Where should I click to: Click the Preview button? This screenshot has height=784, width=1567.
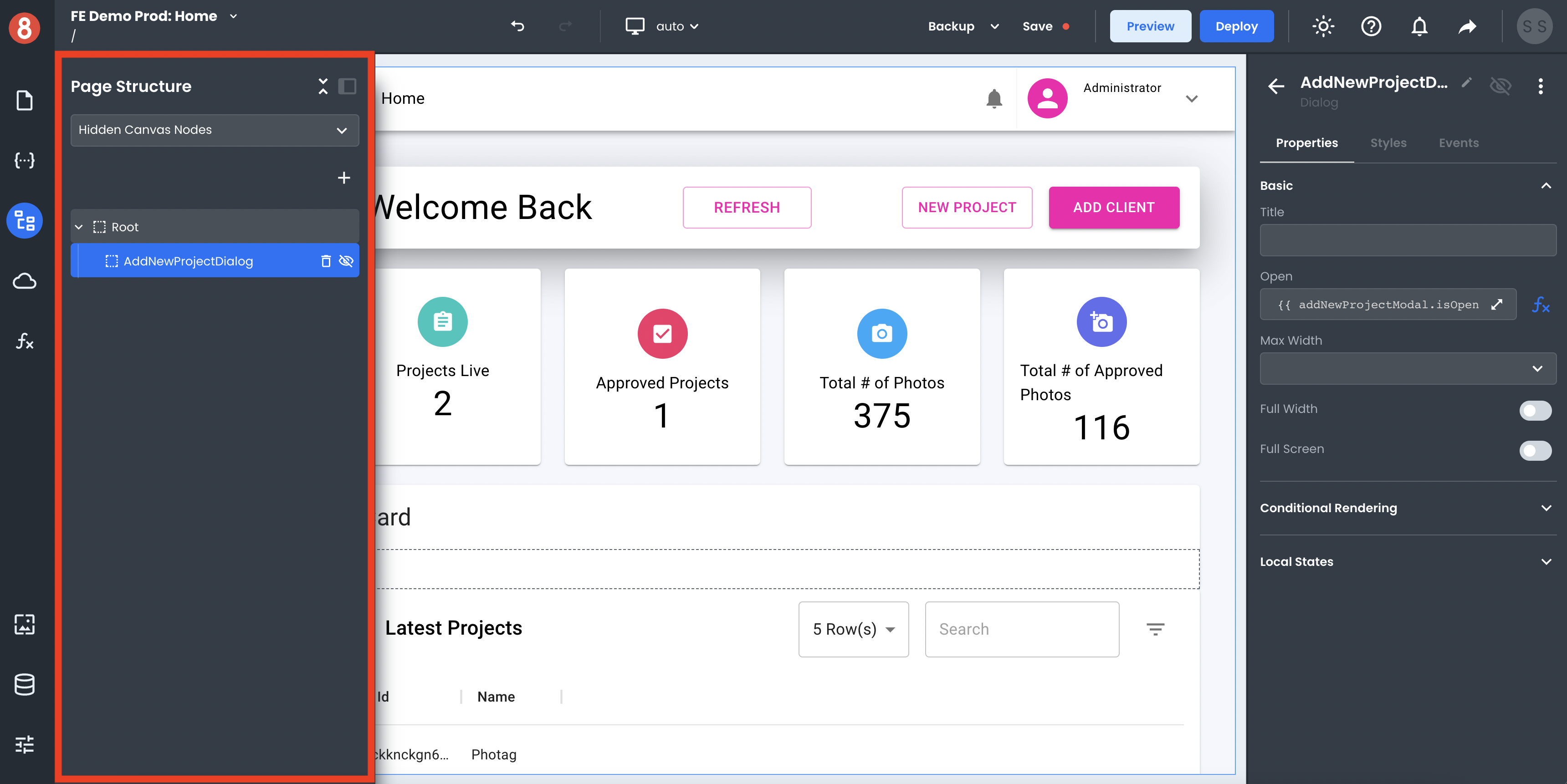coord(1150,26)
